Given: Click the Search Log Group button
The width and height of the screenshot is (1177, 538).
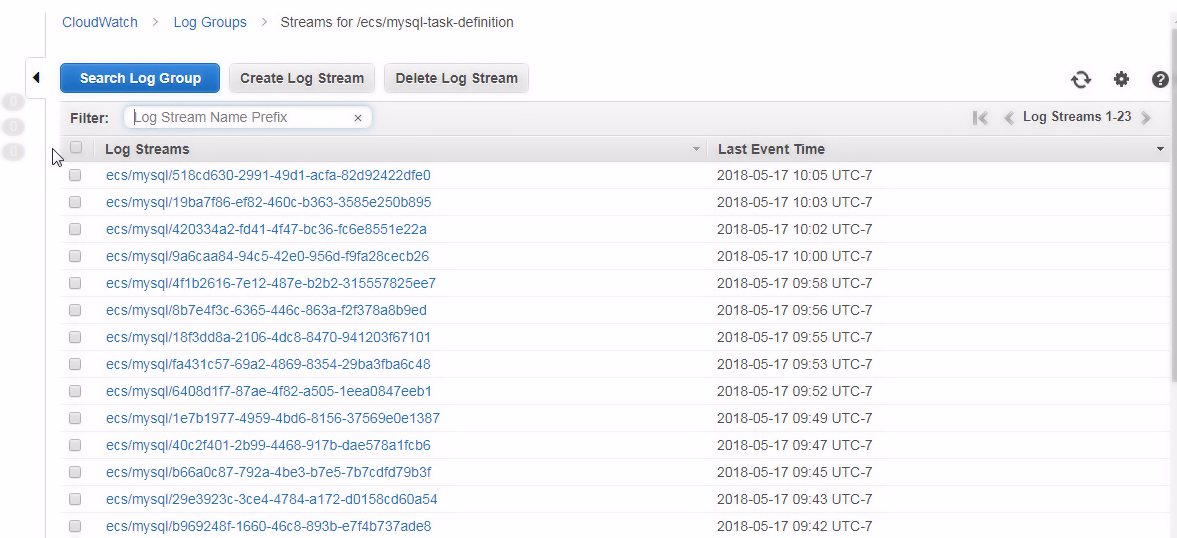Looking at the screenshot, I should (x=140, y=78).
